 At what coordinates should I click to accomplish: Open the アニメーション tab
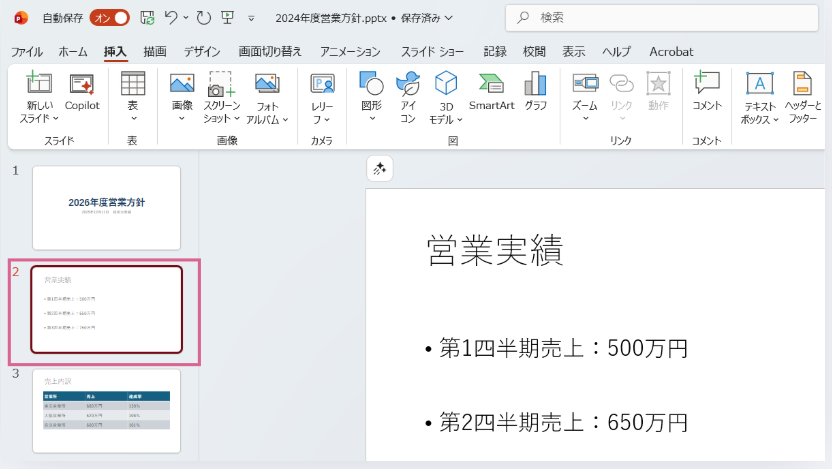[350, 51]
